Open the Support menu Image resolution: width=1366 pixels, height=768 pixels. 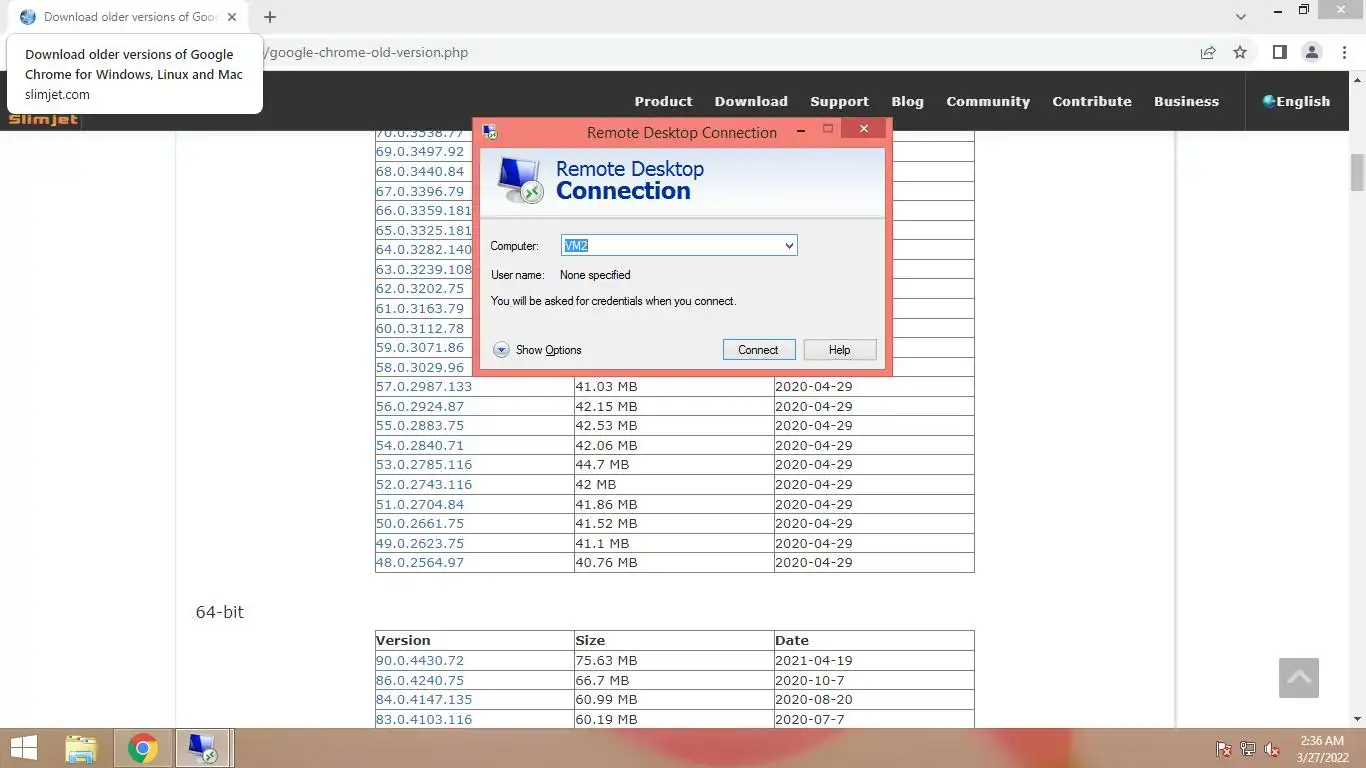(x=839, y=101)
